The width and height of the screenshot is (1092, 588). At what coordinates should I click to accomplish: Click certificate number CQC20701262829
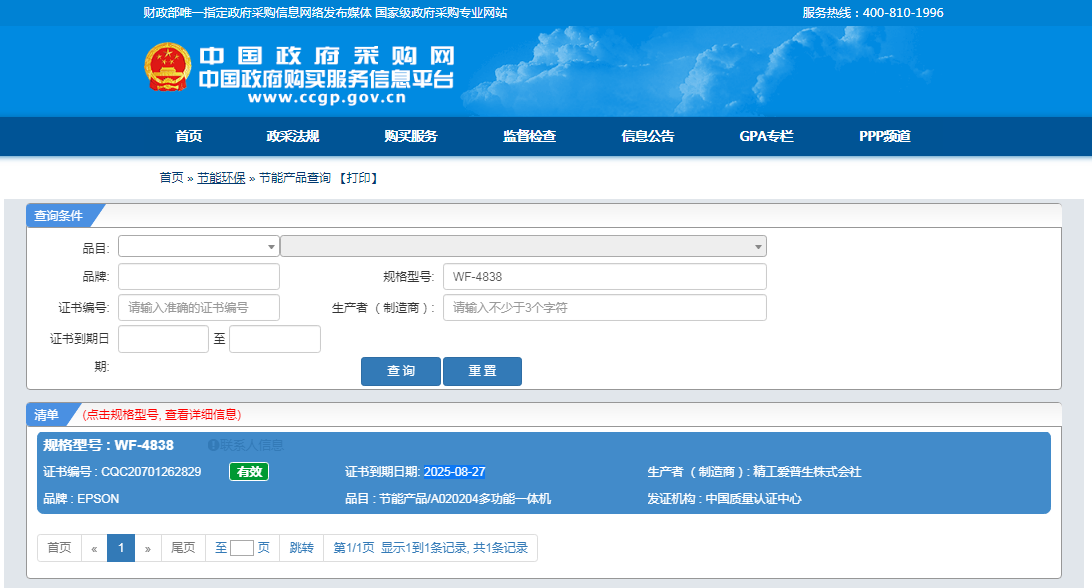pyautogui.click(x=151, y=472)
